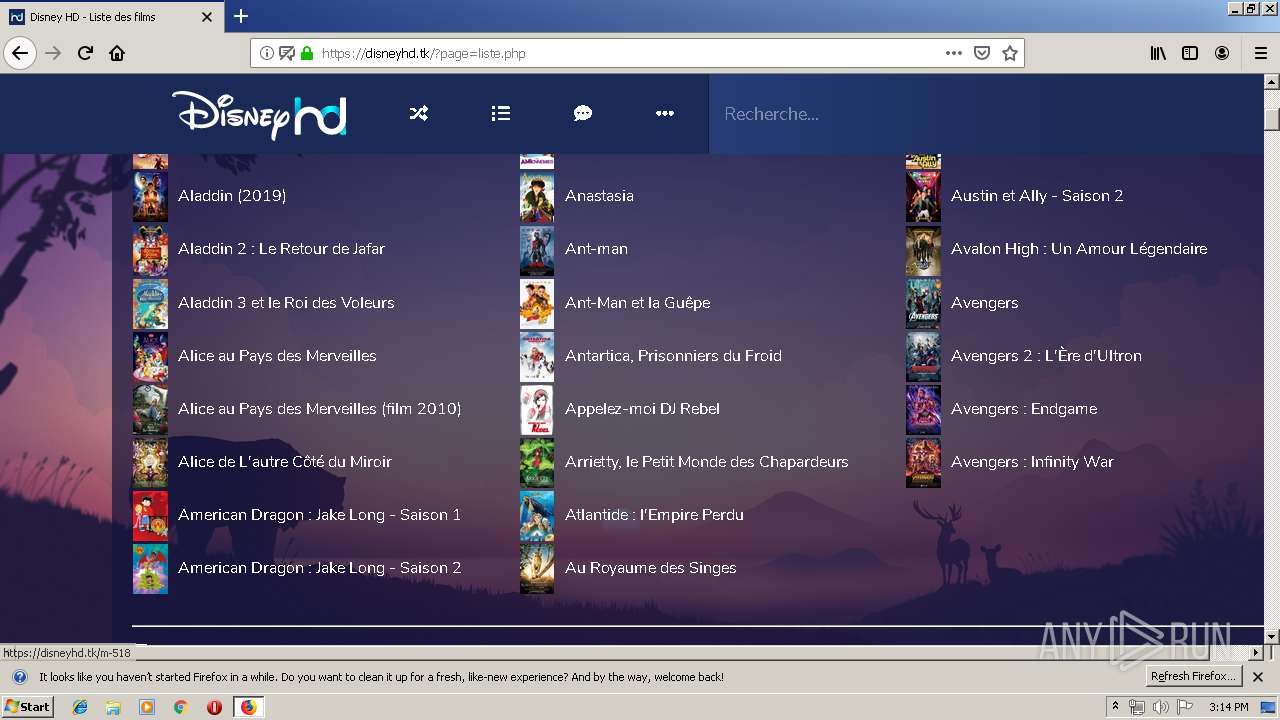
Task: Open the chat comments icon
Action: coord(583,114)
